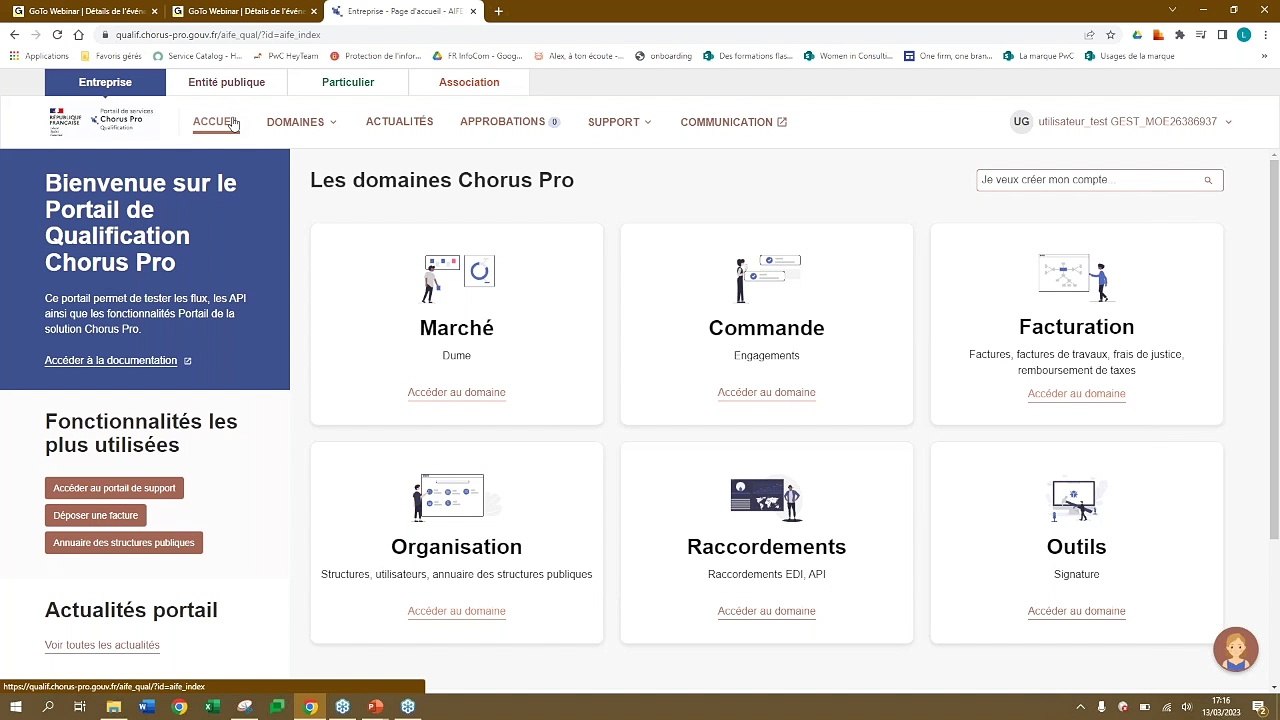Go to Accueil in navigation
This screenshot has height=720, width=1280.
pyautogui.click(x=214, y=122)
